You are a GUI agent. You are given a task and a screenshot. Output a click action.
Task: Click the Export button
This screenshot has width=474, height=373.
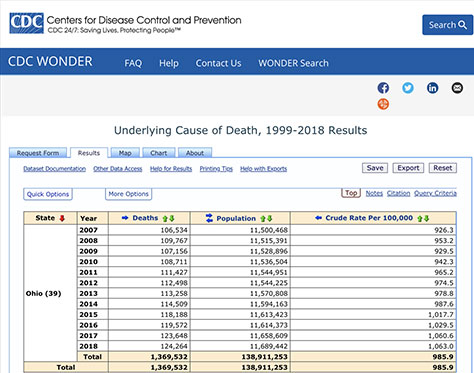pyautogui.click(x=408, y=168)
